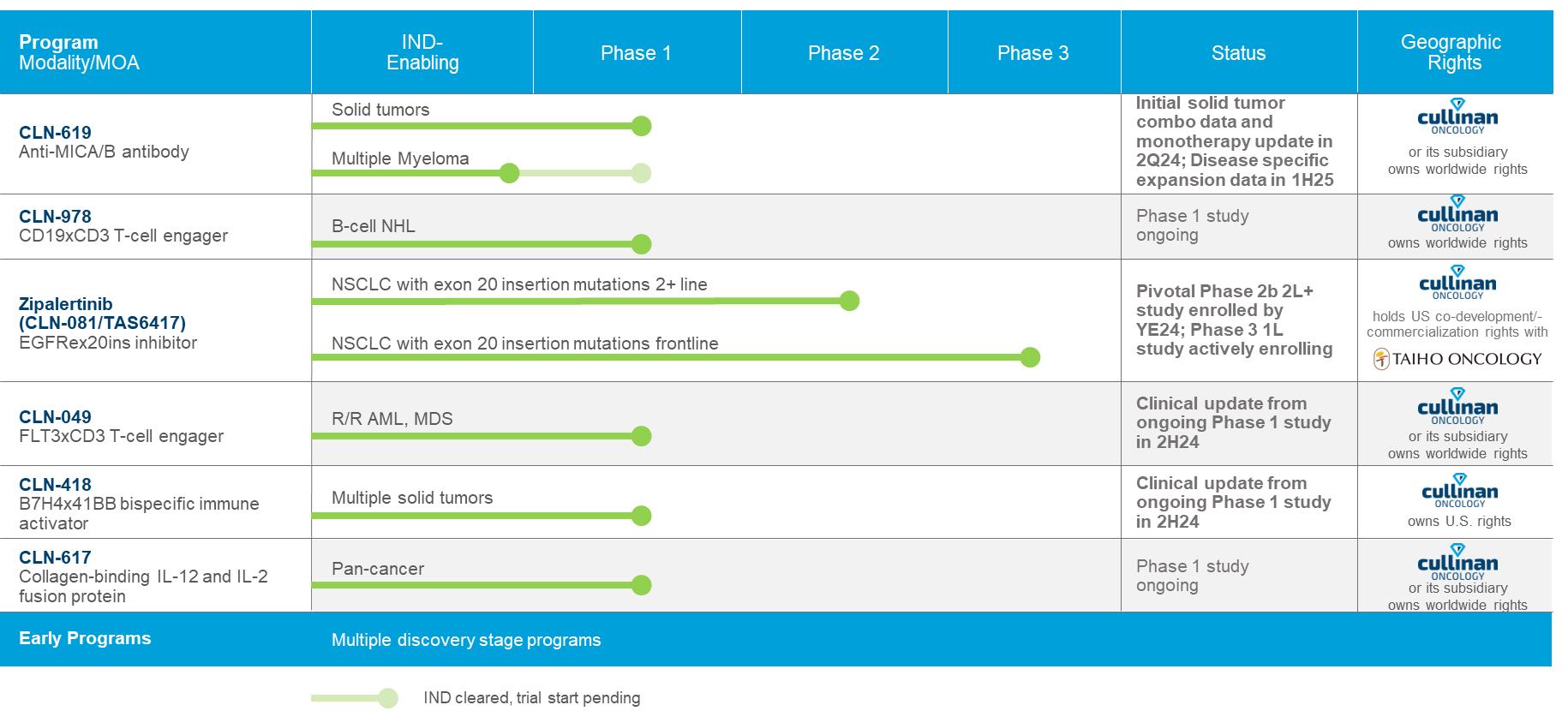
Task: Select the Geographic Rights column header
Action: pyautogui.click(x=1453, y=52)
